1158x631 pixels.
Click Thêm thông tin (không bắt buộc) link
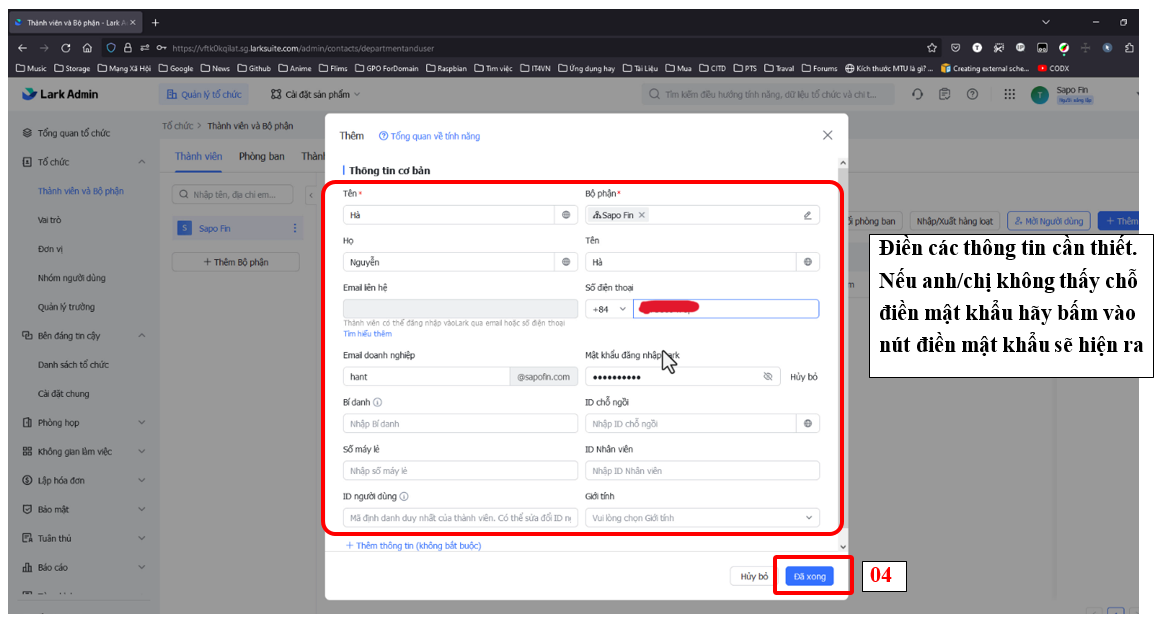point(414,546)
